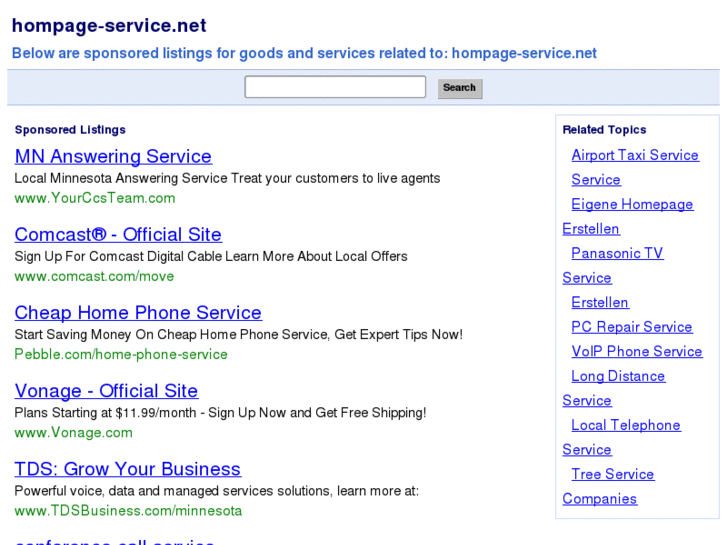Click 'Powerful voice, data and managed services' description

[x=217, y=491]
